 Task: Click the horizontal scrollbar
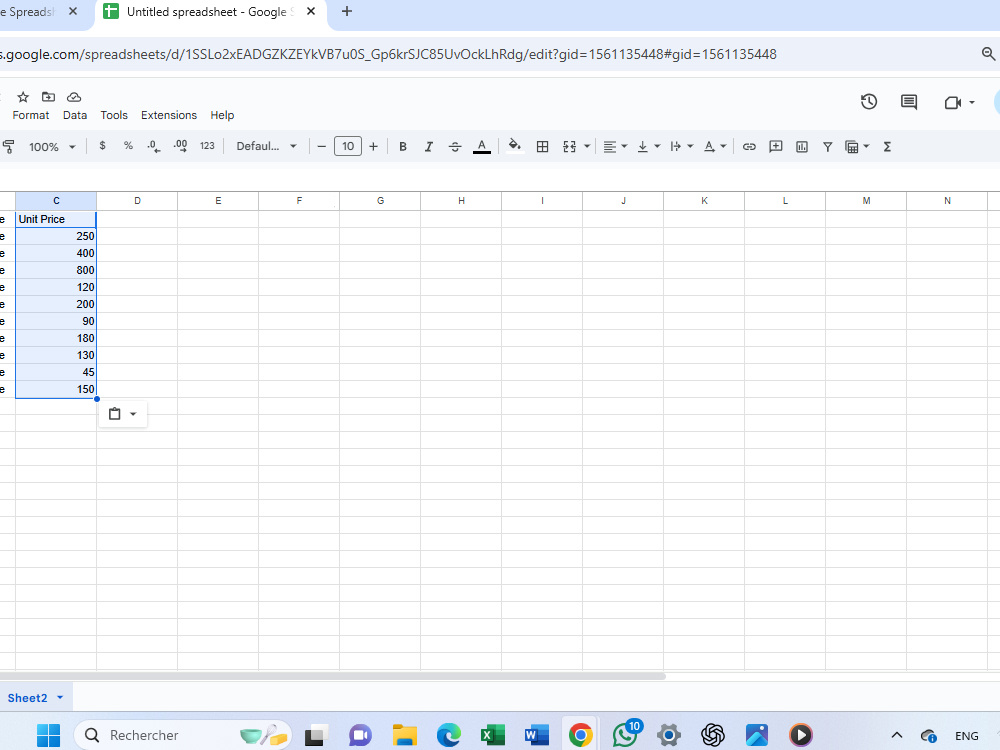tap(332, 676)
